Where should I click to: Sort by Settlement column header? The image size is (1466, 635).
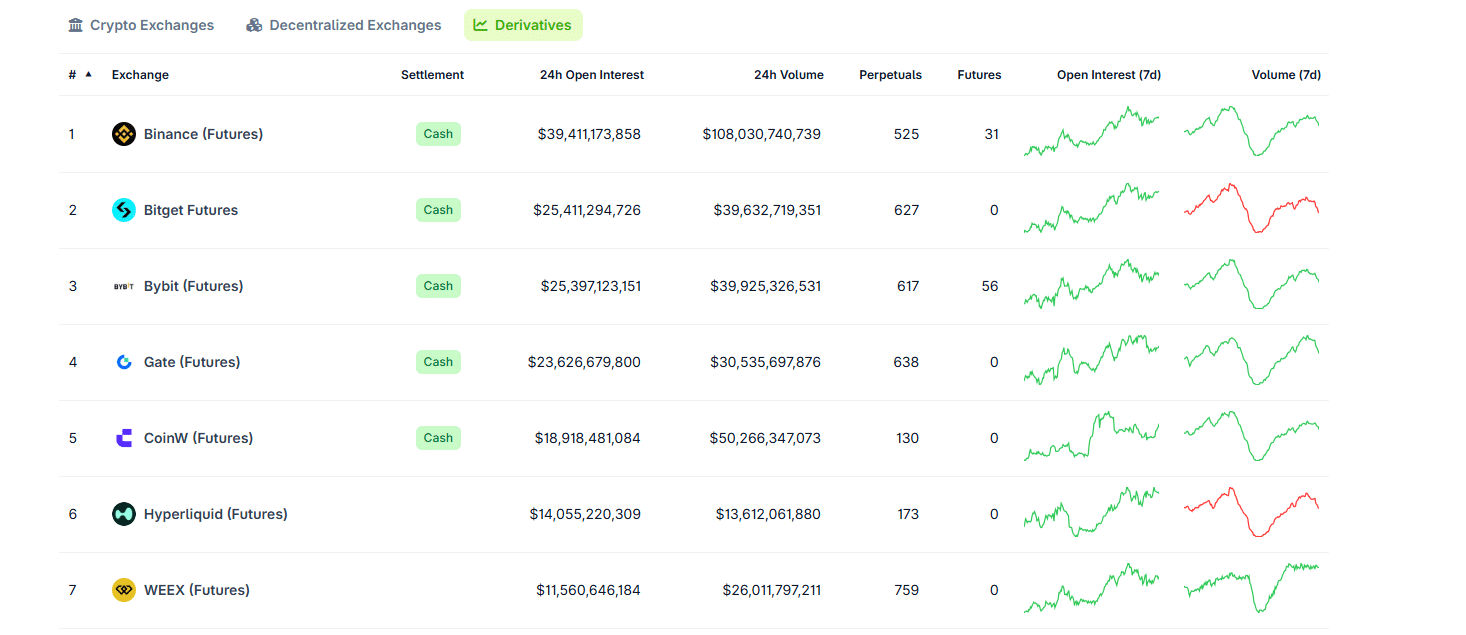tap(432, 75)
